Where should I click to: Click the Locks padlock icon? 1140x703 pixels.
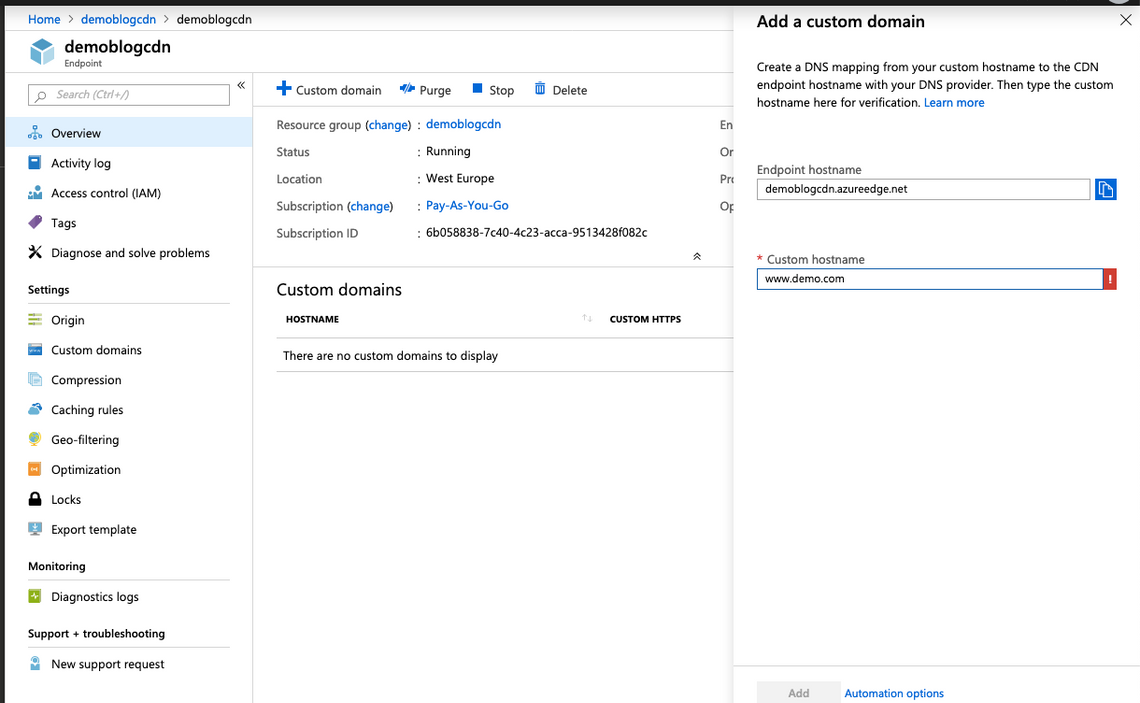[35, 499]
